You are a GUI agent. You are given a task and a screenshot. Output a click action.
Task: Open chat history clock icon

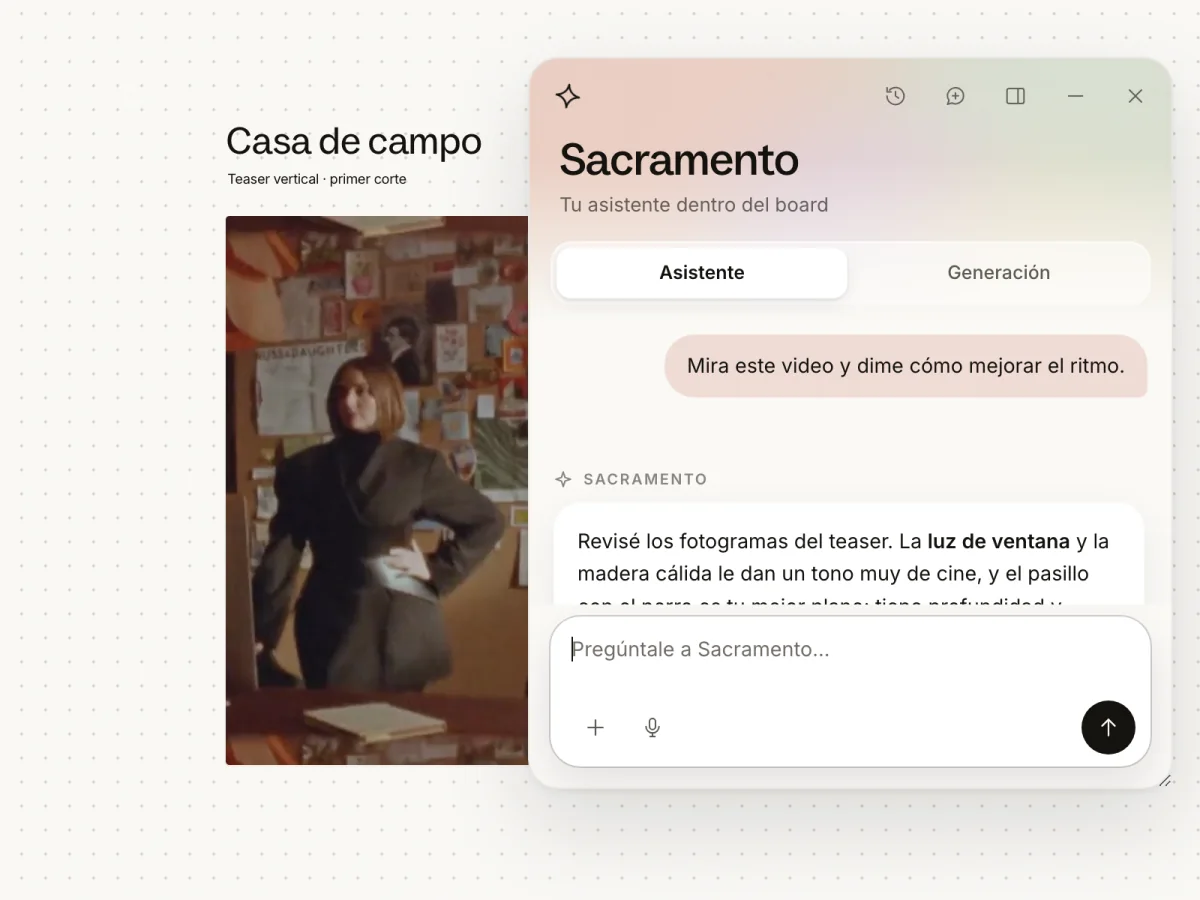tap(895, 96)
